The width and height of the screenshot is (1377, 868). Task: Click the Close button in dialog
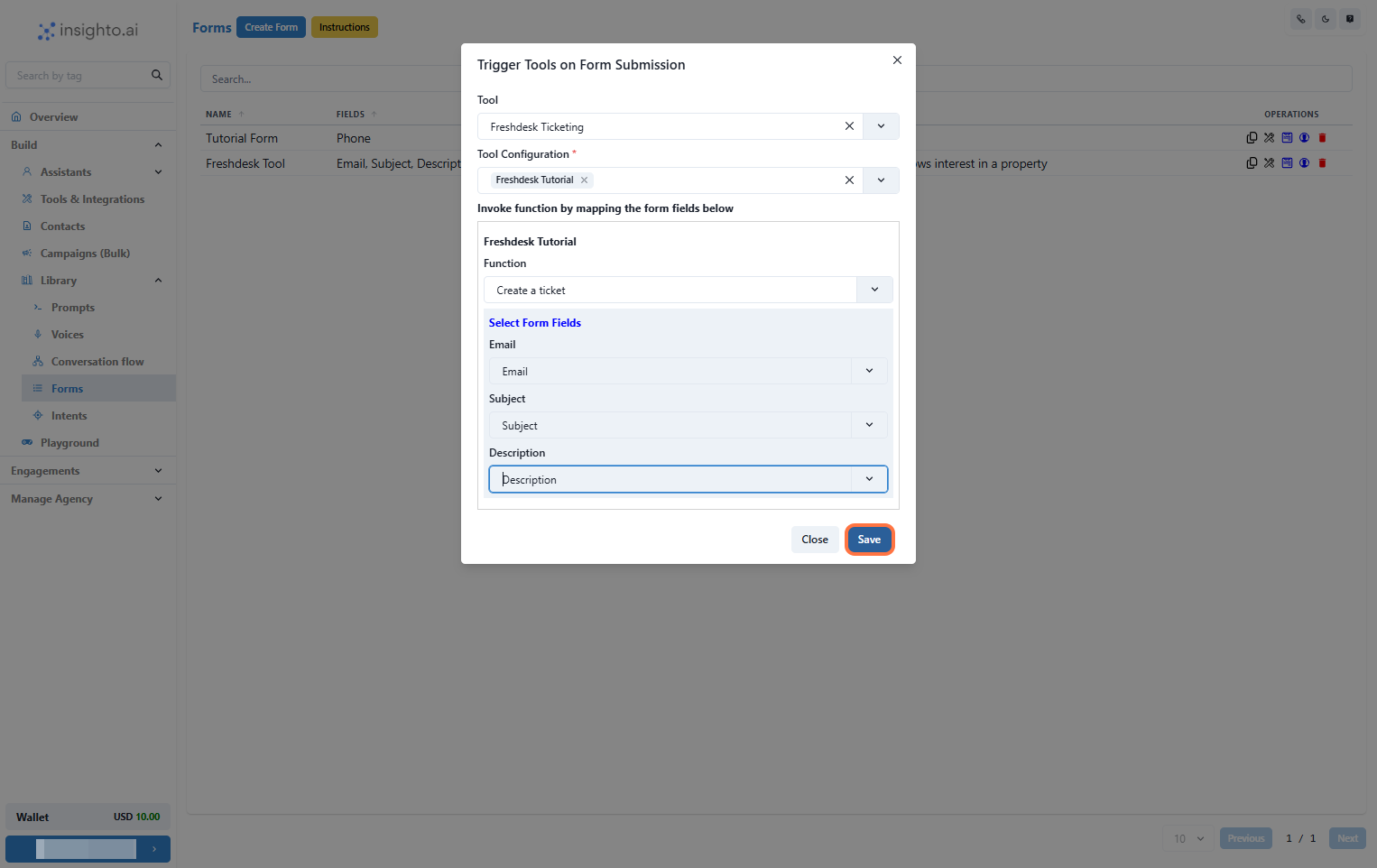(x=815, y=540)
